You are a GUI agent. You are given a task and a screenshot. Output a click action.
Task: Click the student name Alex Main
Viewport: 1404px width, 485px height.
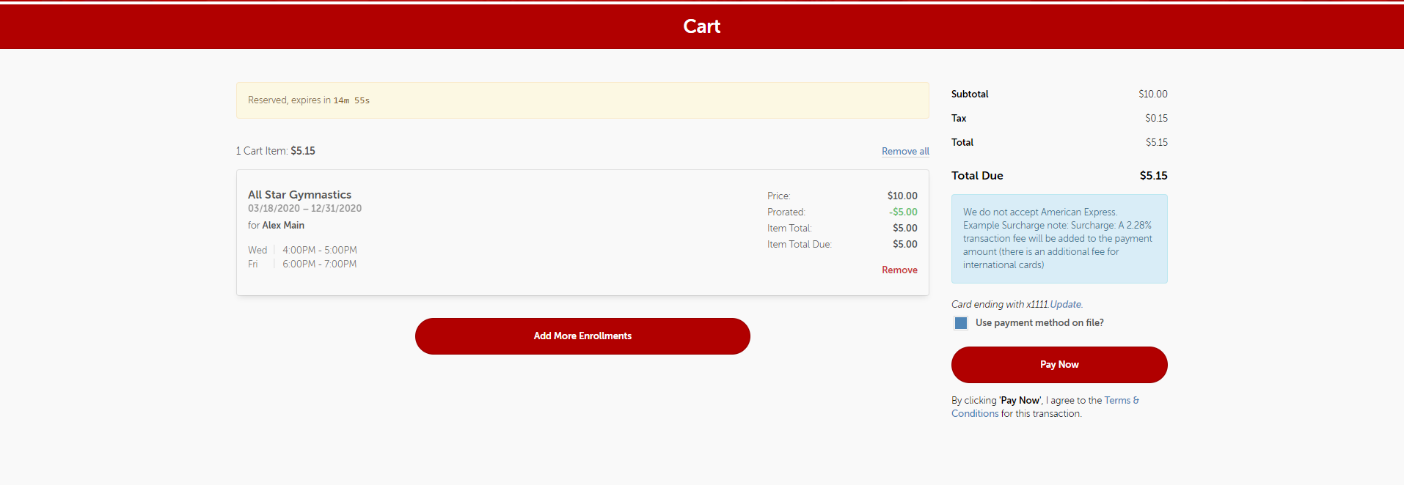283,225
